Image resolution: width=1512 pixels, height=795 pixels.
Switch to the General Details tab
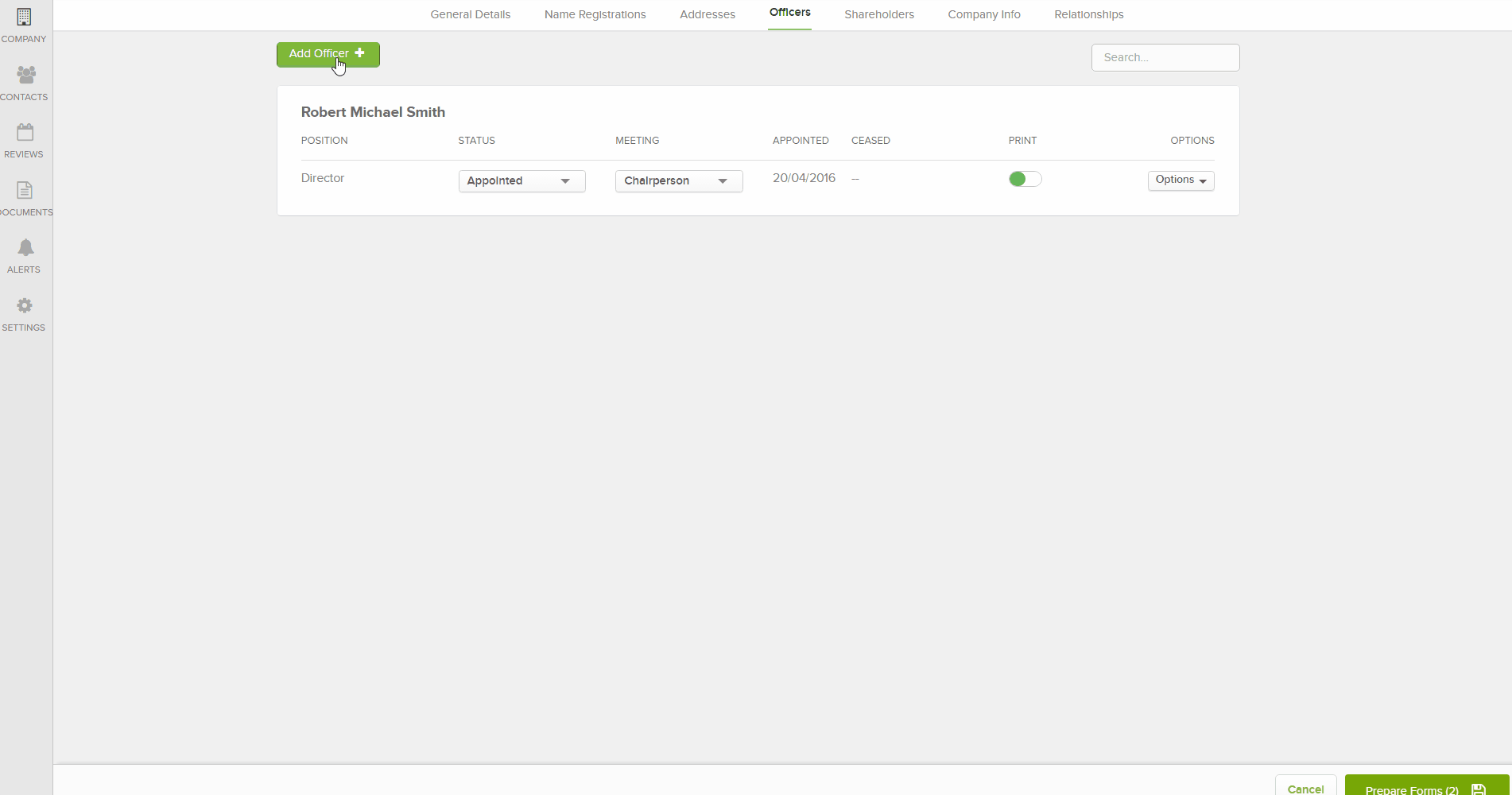pyautogui.click(x=470, y=14)
